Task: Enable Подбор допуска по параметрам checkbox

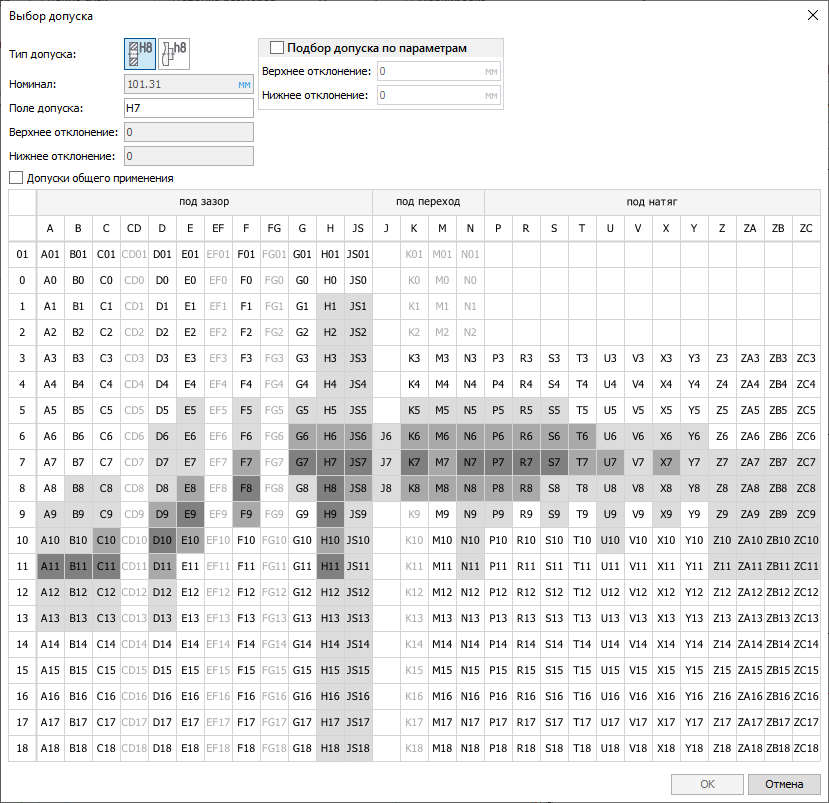Action: click(x=277, y=48)
